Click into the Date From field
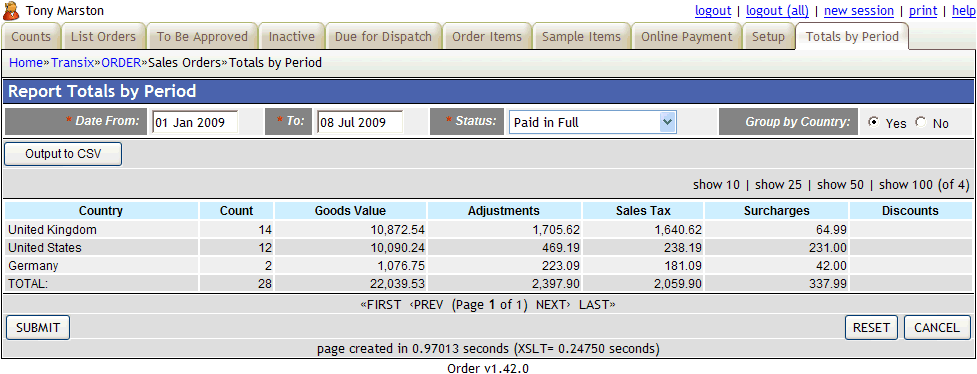The width and height of the screenshot is (977, 374). pos(195,122)
